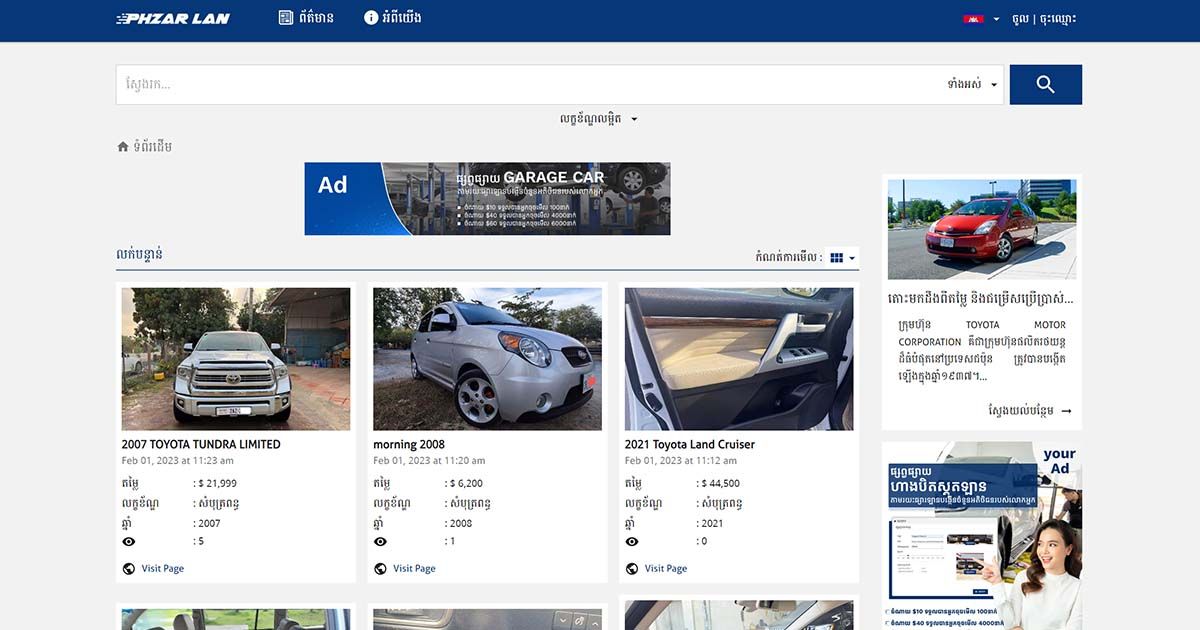This screenshot has width=1200, height=630.
Task: Expand the advanced search options
Action: pos(599,118)
